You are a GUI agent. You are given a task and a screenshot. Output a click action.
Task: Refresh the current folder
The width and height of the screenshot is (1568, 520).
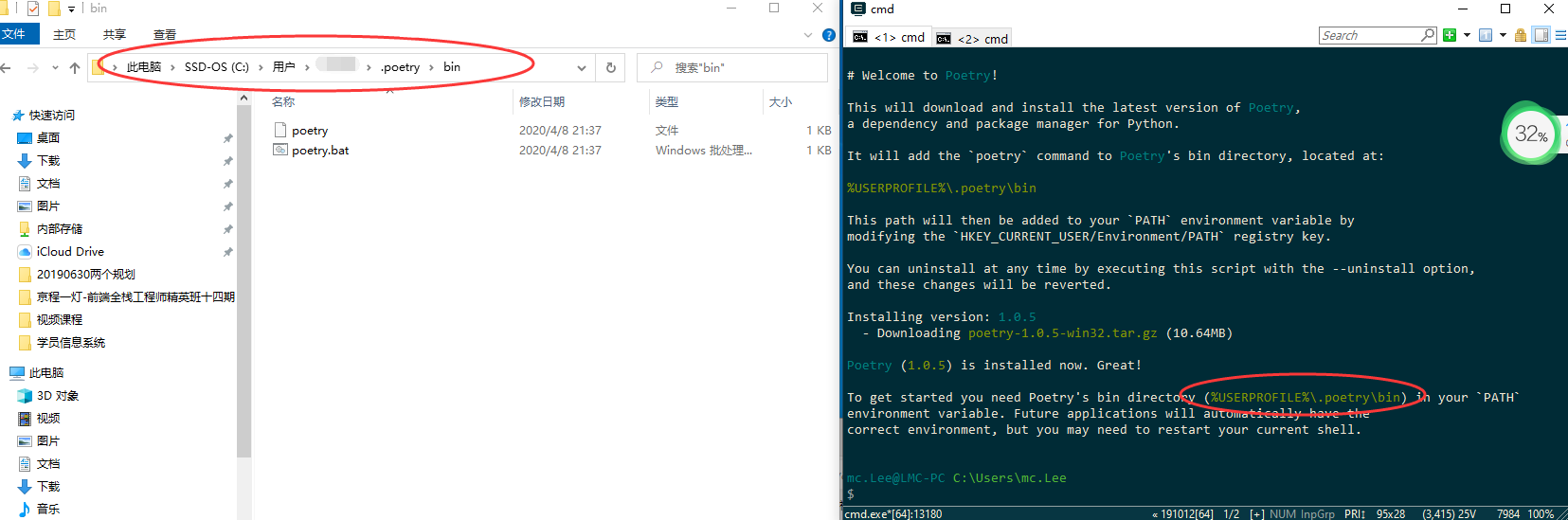click(611, 67)
